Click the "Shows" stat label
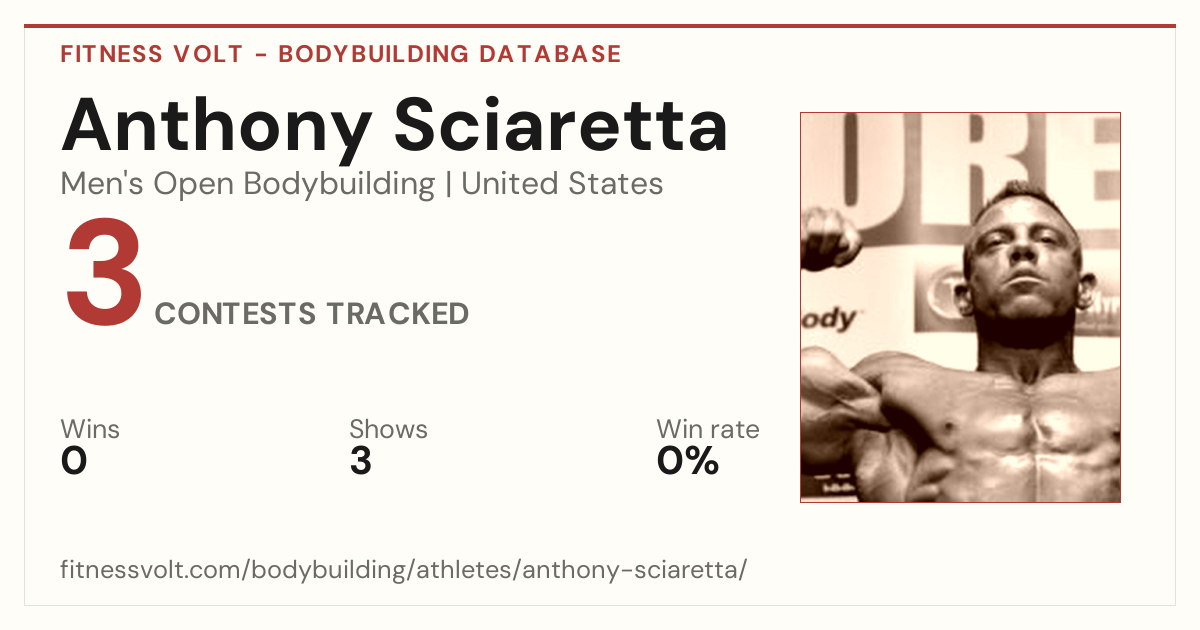Screen dimensions: 1200x630 [x=388, y=430]
